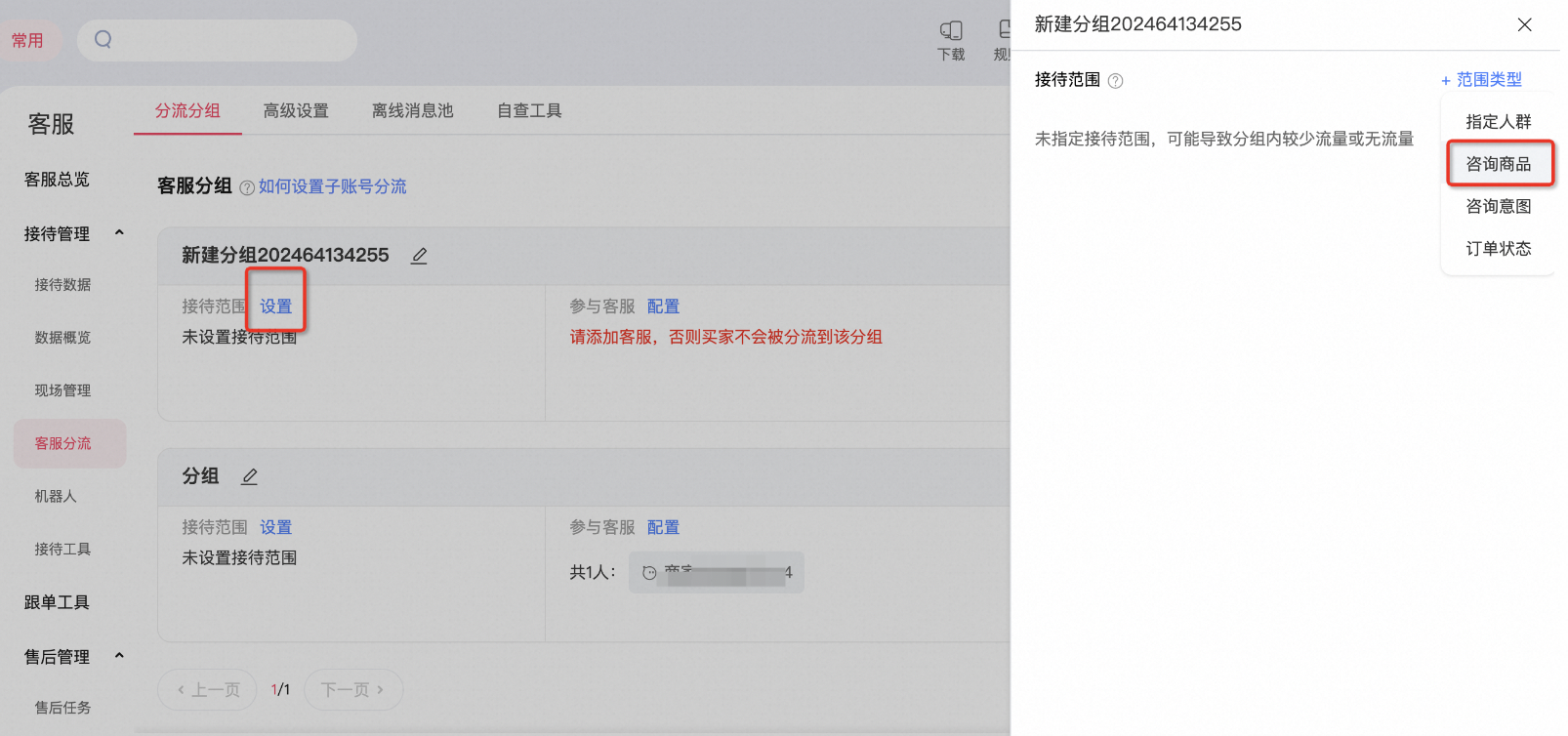Screen dimensions: 1568x736
Task: Go to 上一页 previous page
Action: (x=207, y=690)
